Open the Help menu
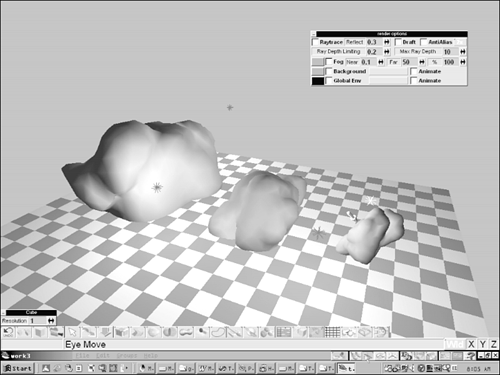 (151, 356)
